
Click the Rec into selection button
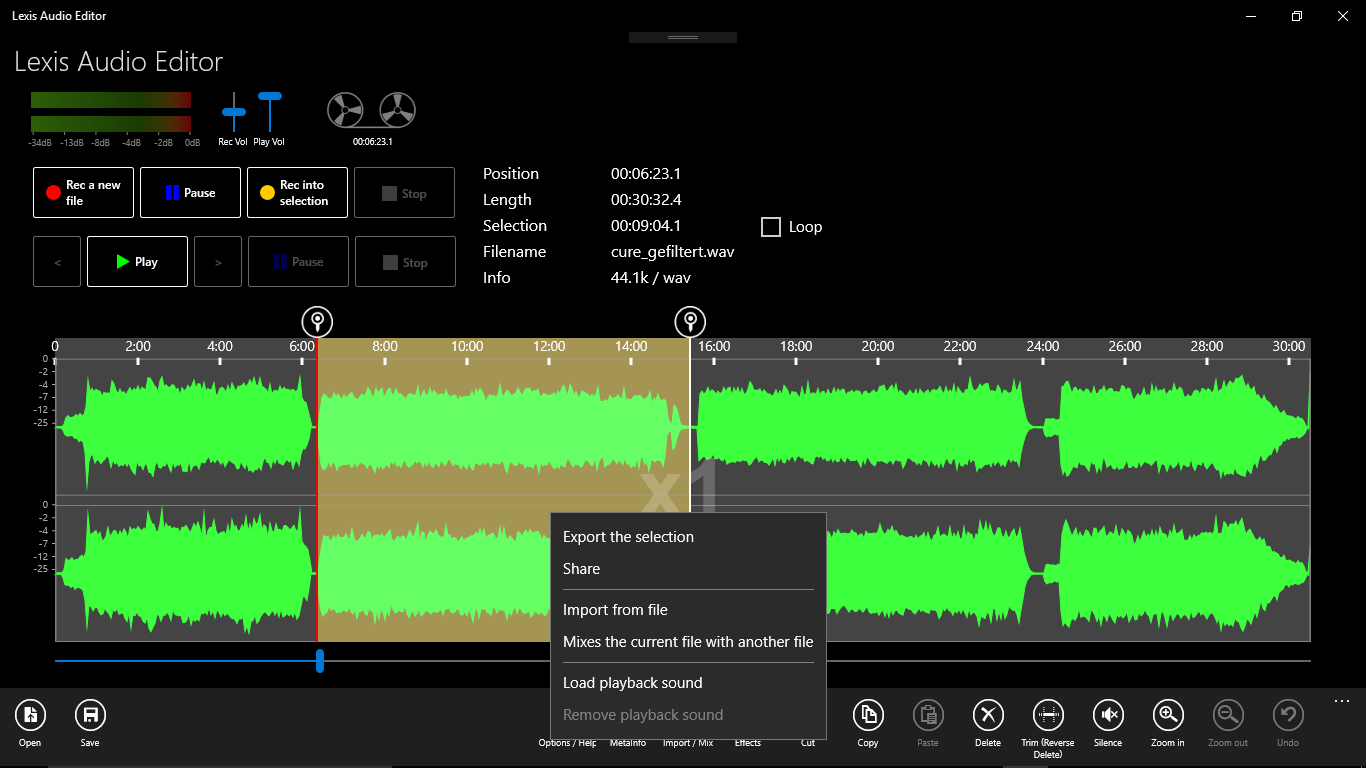tap(297, 192)
